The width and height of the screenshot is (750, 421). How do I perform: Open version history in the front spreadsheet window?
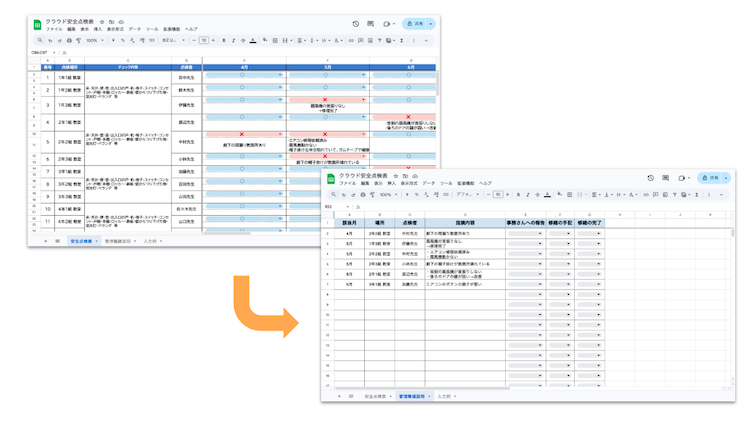[650, 177]
